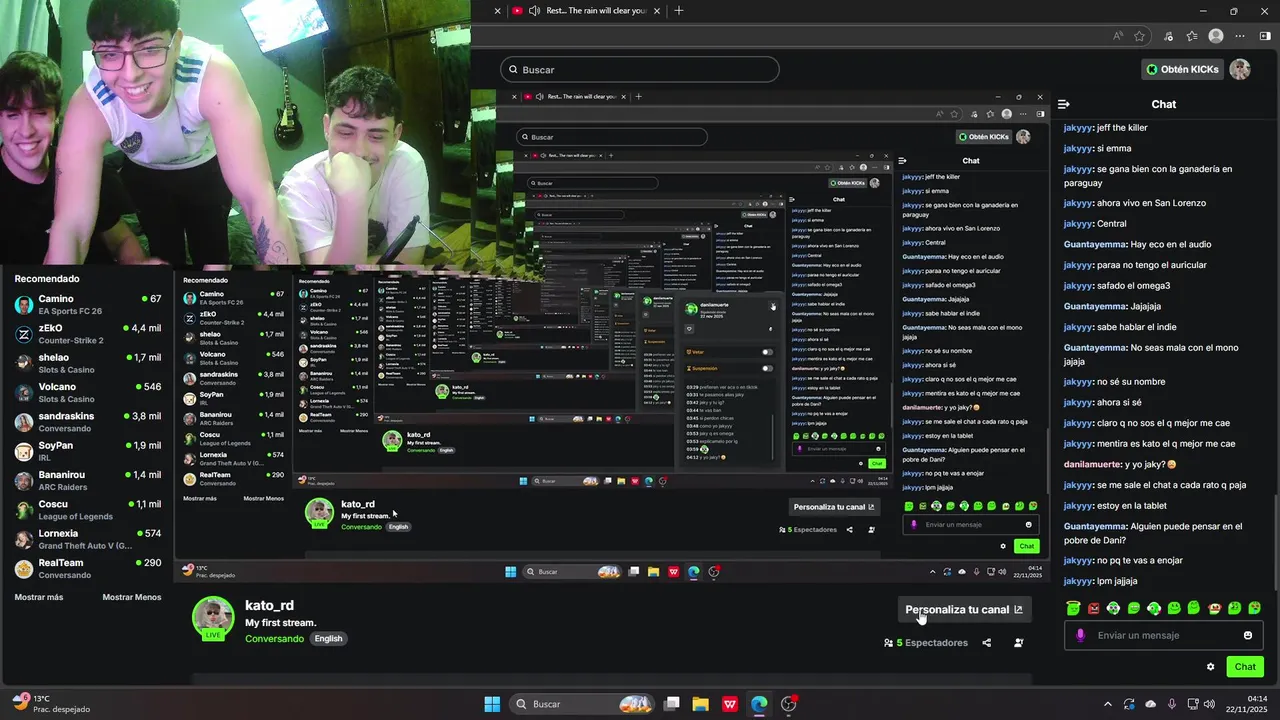Open Bananirou recommended channel
The image size is (1280, 720).
point(88,480)
